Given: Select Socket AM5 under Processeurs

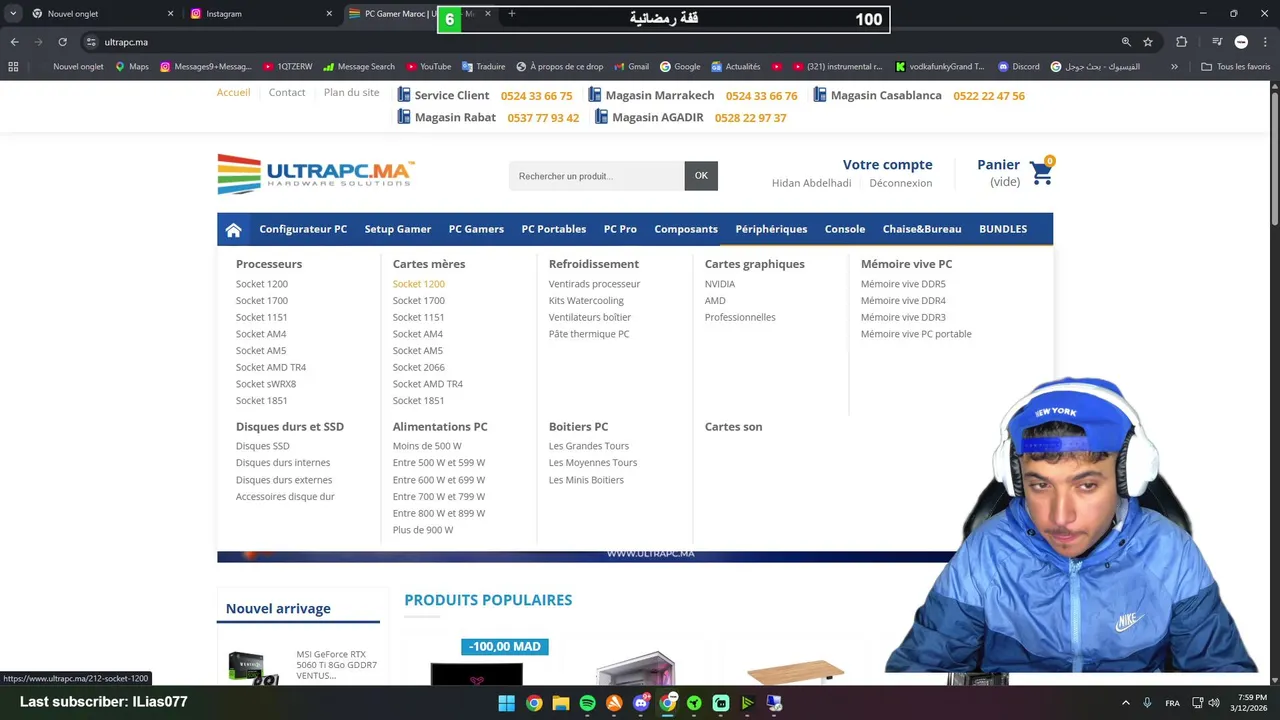Looking at the screenshot, I should 261,351.
